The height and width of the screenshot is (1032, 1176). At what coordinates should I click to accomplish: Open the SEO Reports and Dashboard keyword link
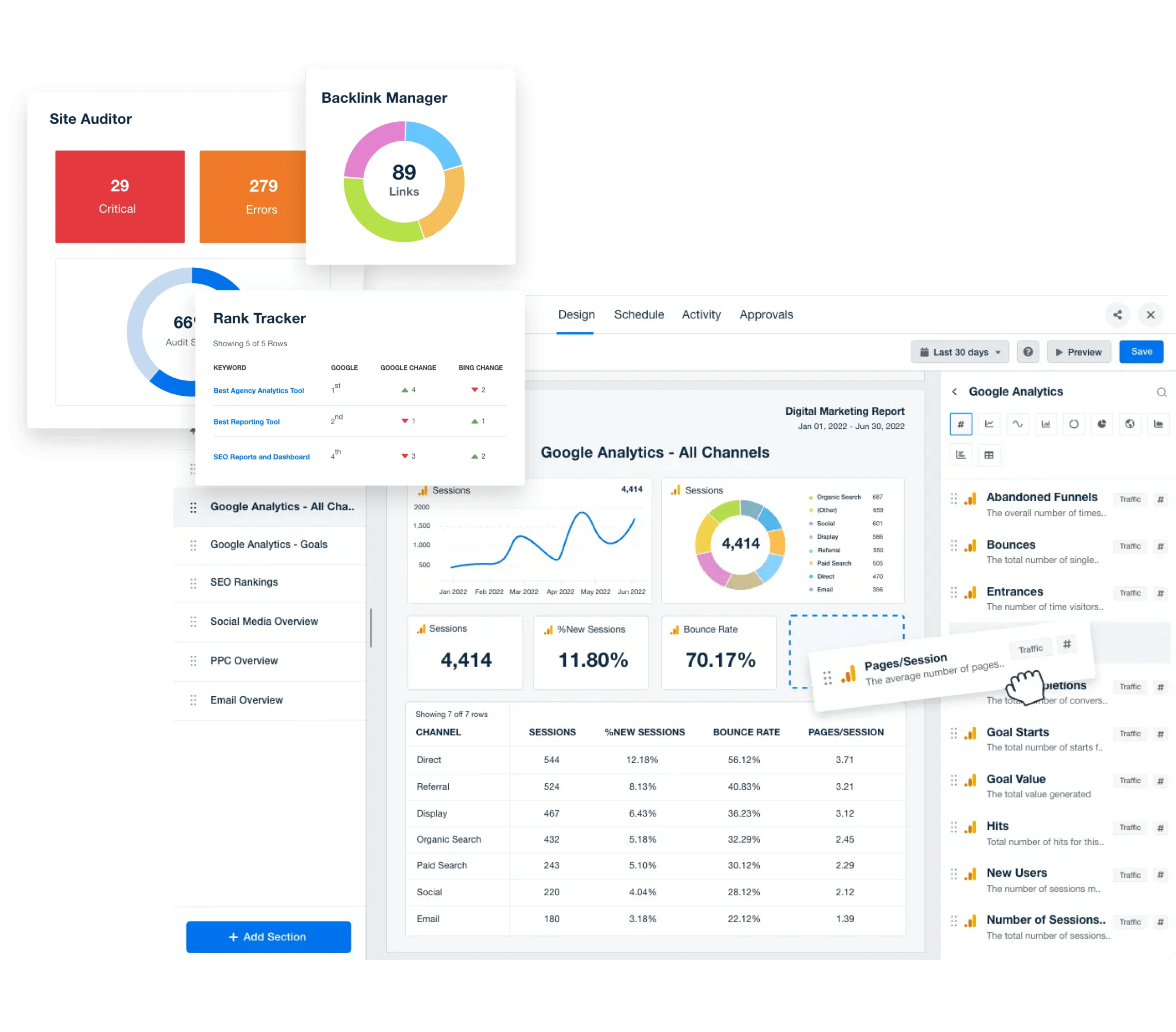coord(261,457)
